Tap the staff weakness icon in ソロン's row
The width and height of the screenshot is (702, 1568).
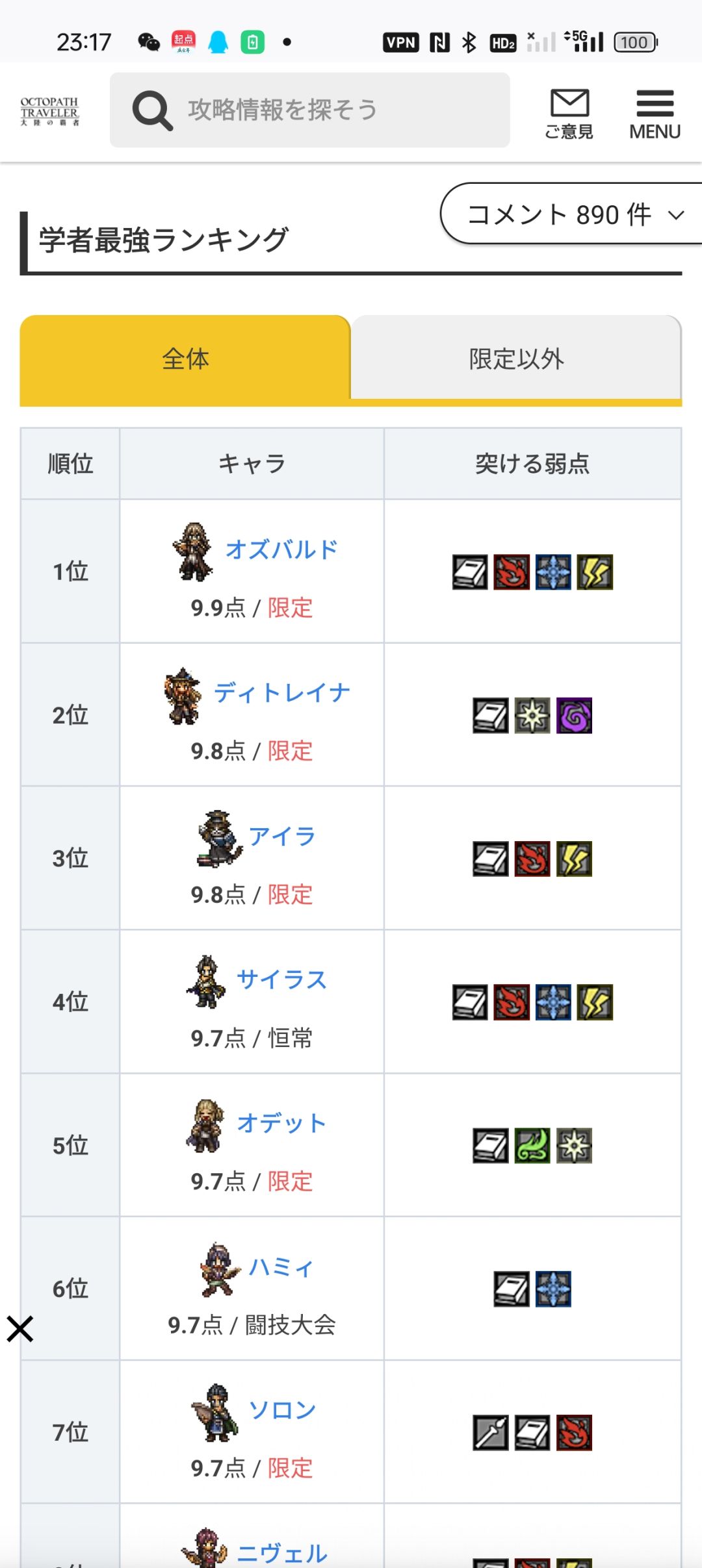[491, 1432]
